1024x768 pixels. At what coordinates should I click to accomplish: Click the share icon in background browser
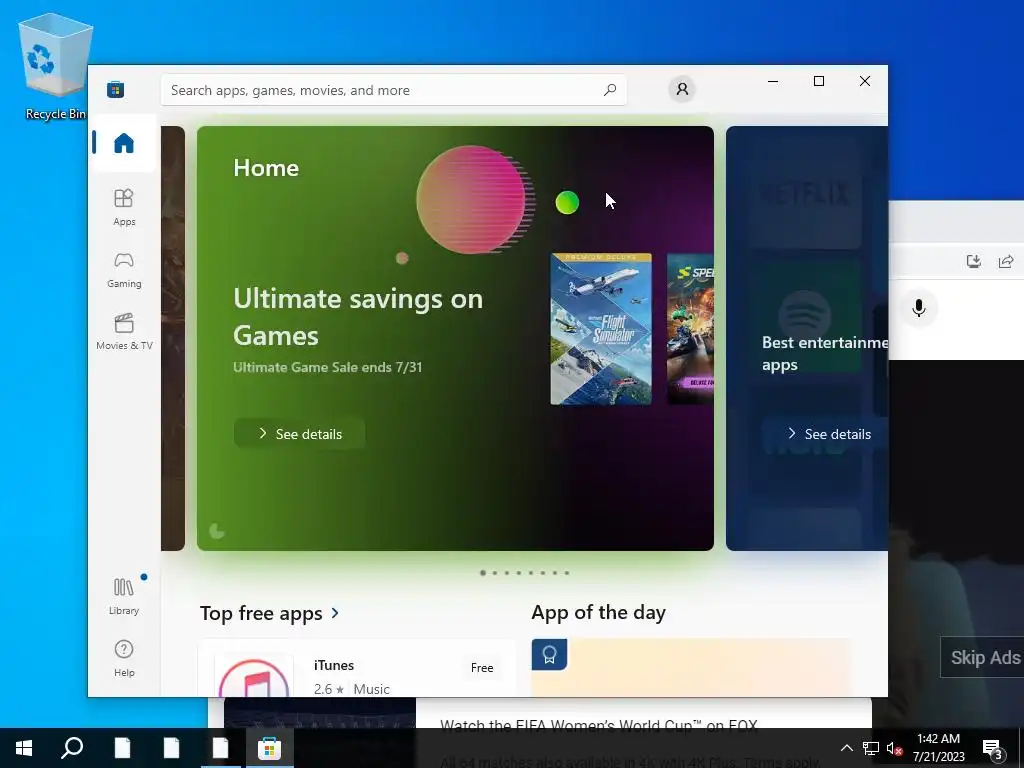point(1006,261)
